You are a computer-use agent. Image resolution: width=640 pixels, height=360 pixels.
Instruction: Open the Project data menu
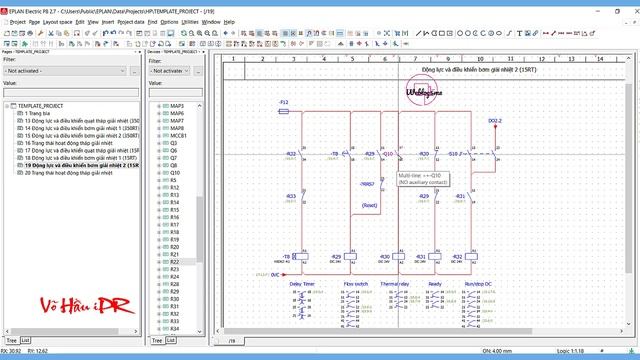click(131, 22)
